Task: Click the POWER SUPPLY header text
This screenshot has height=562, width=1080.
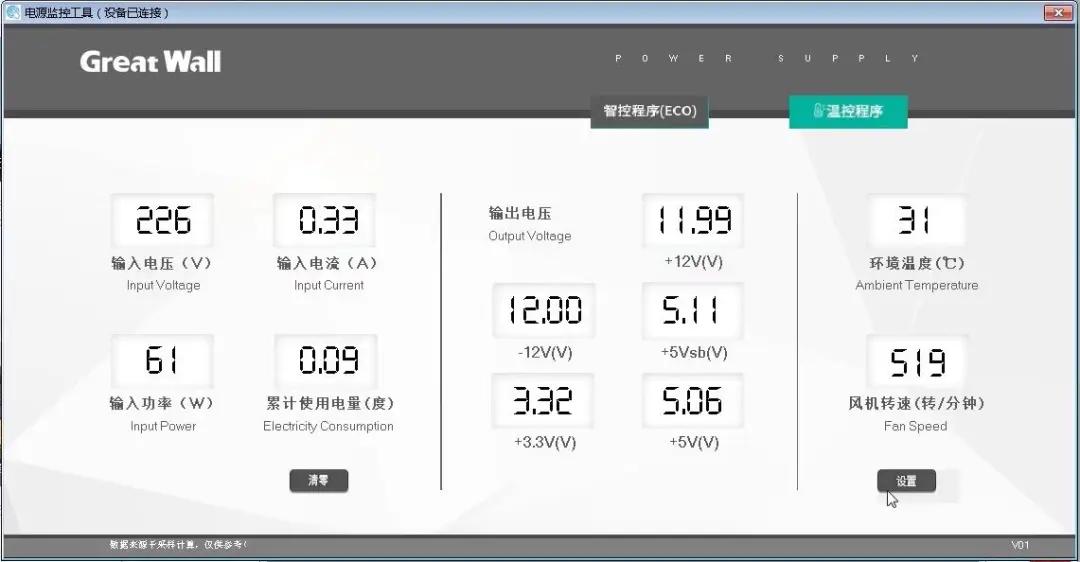Action: (x=767, y=59)
